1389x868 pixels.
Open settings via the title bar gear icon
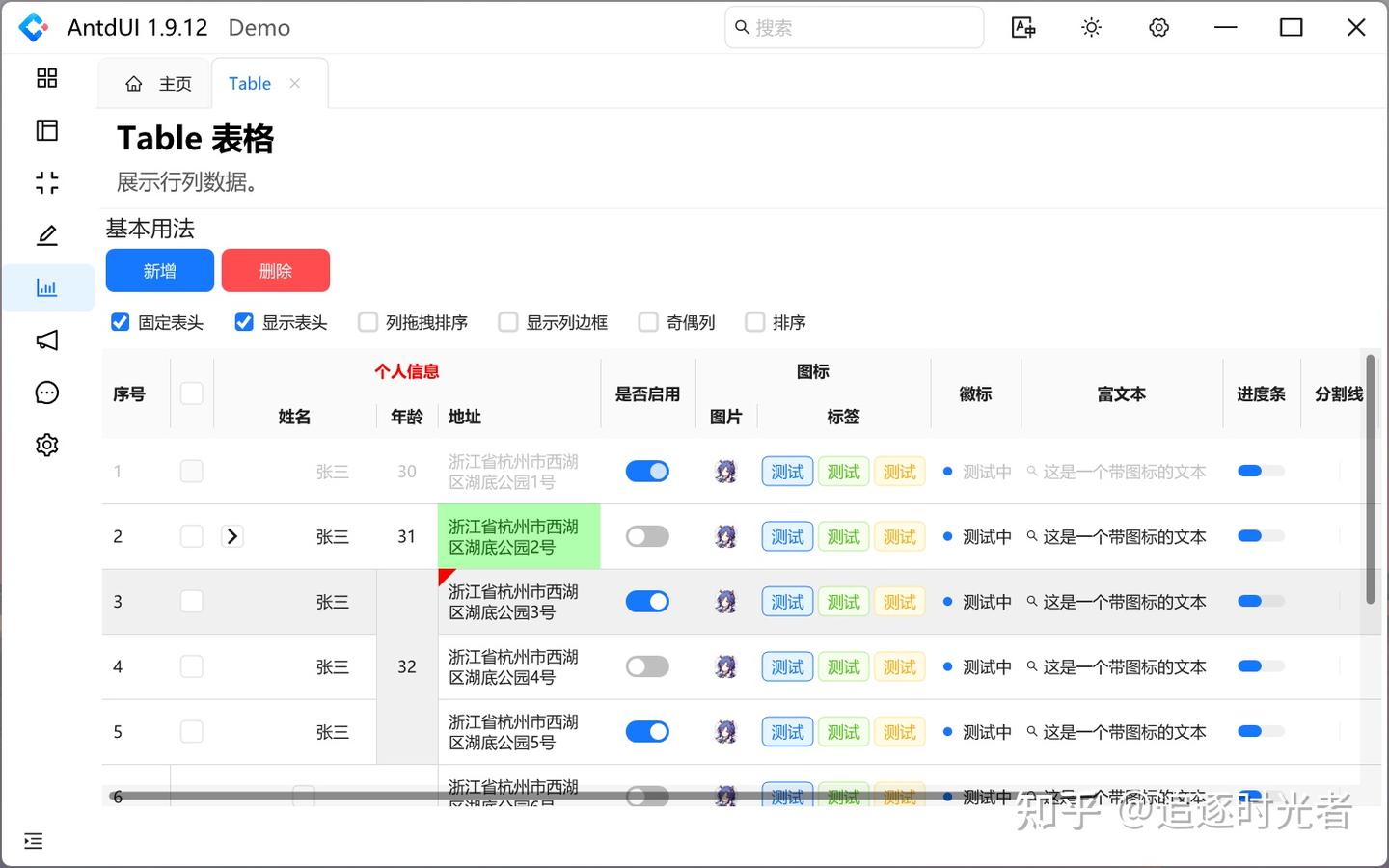(x=1157, y=27)
